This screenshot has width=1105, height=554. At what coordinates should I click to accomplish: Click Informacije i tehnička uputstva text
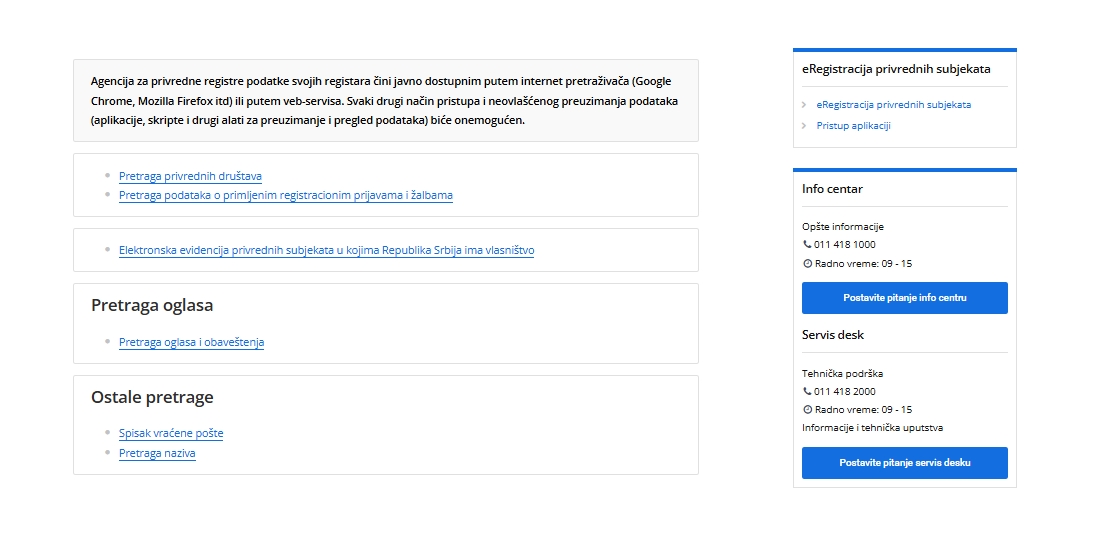pos(872,428)
